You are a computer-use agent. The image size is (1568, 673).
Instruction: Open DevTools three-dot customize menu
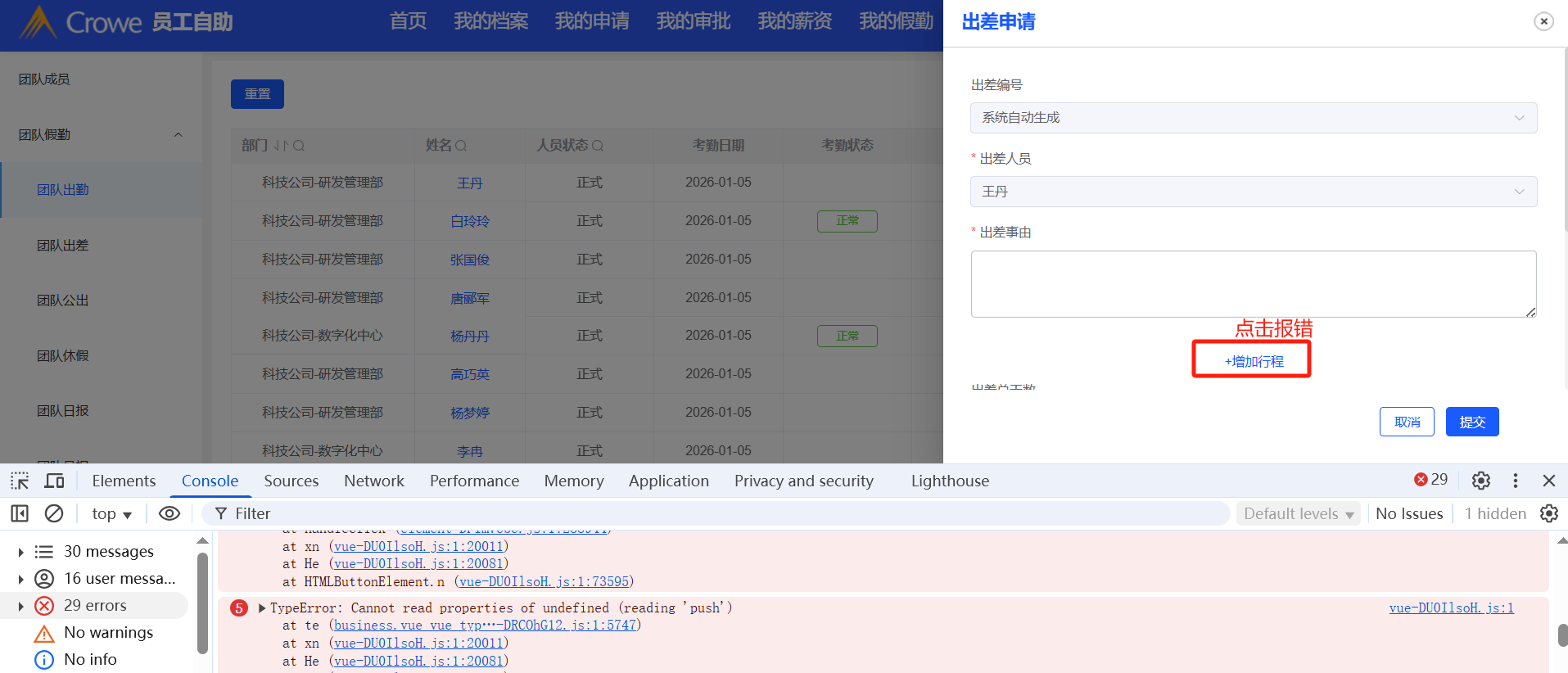point(1515,481)
